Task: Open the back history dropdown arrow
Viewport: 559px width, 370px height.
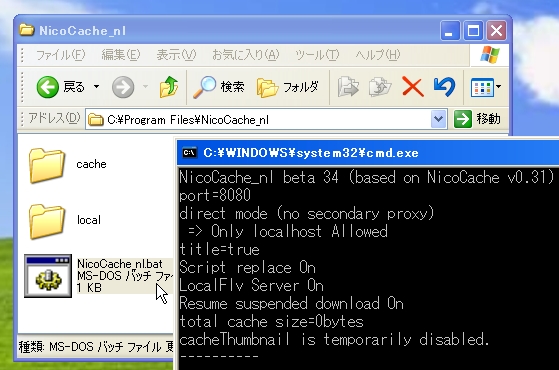Action: coord(96,87)
